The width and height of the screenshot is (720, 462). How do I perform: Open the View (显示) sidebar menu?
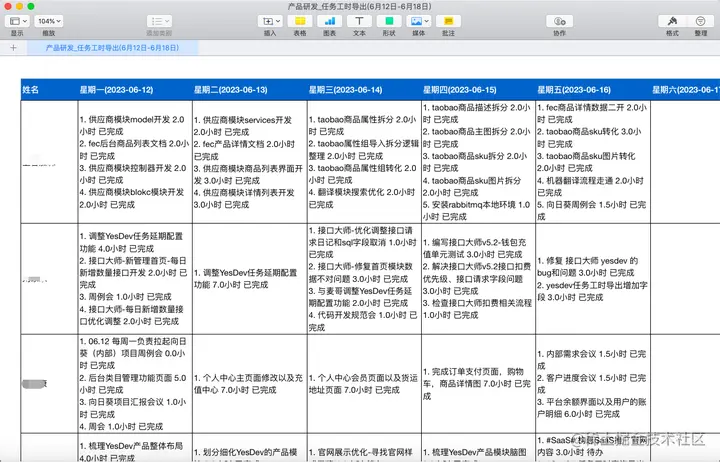coord(17,21)
